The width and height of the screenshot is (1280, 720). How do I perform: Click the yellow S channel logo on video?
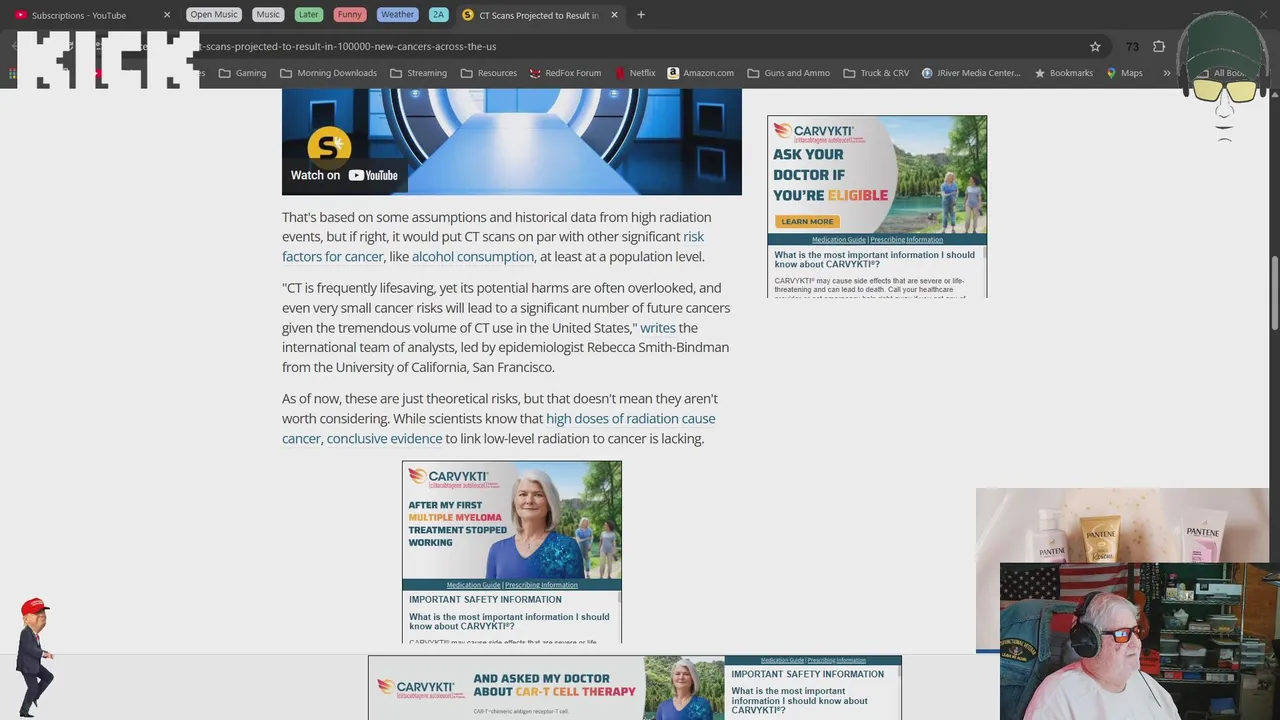pos(329,148)
